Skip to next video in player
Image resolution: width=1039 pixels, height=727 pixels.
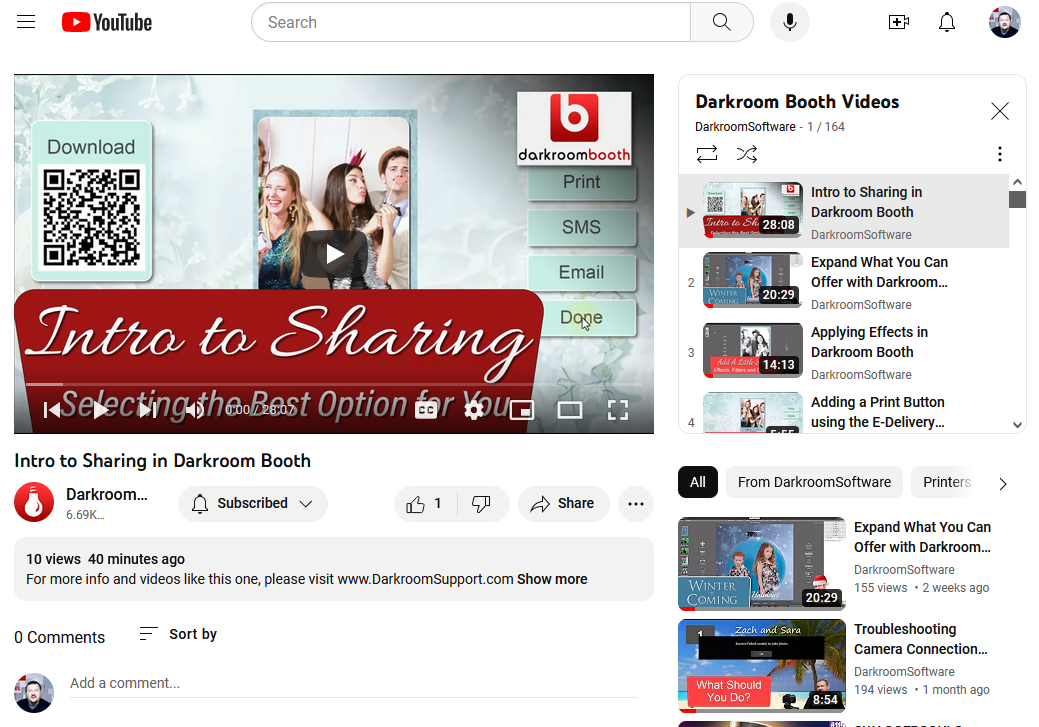click(x=148, y=410)
